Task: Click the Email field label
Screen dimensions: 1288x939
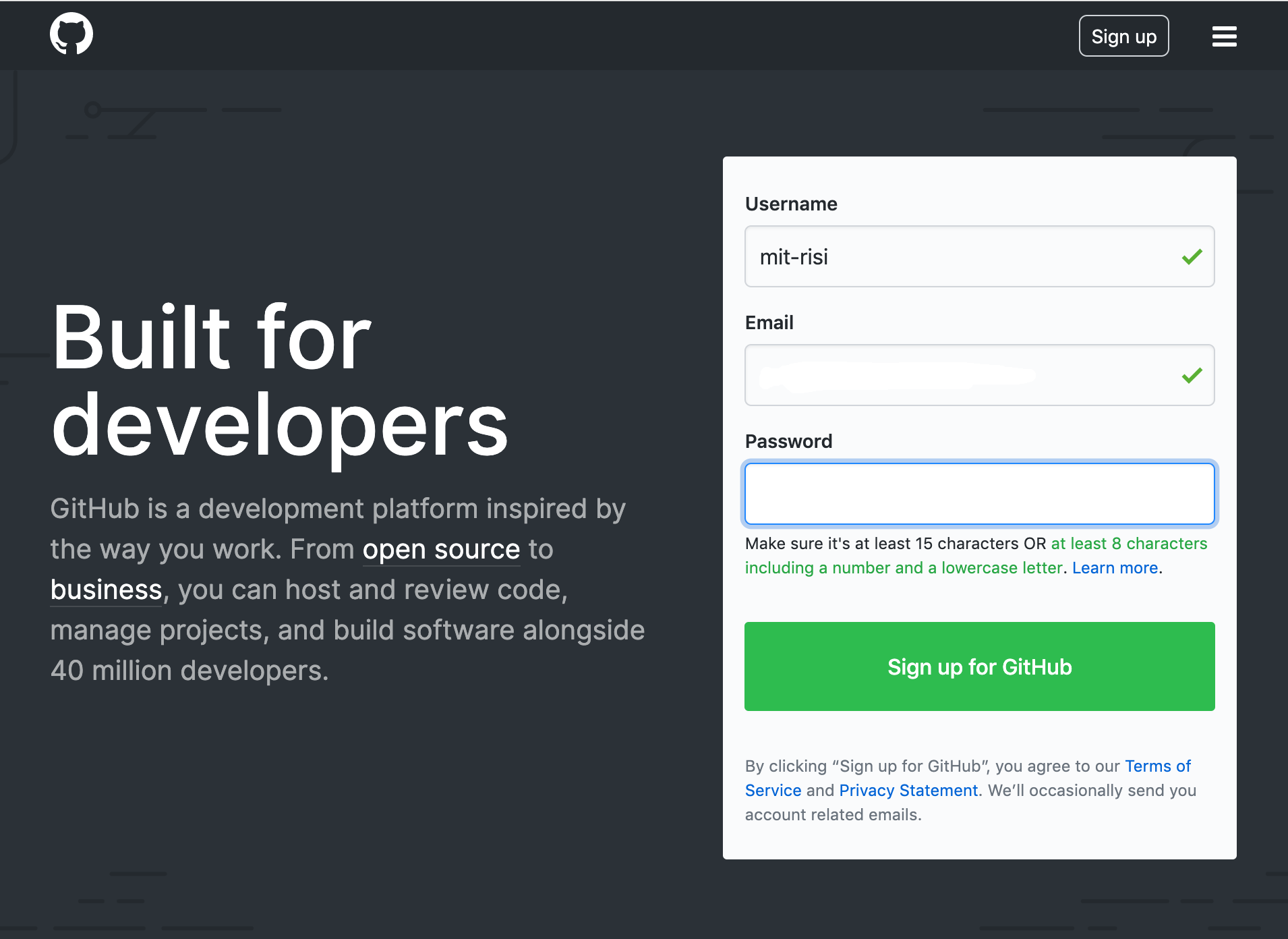Action: pos(769,322)
